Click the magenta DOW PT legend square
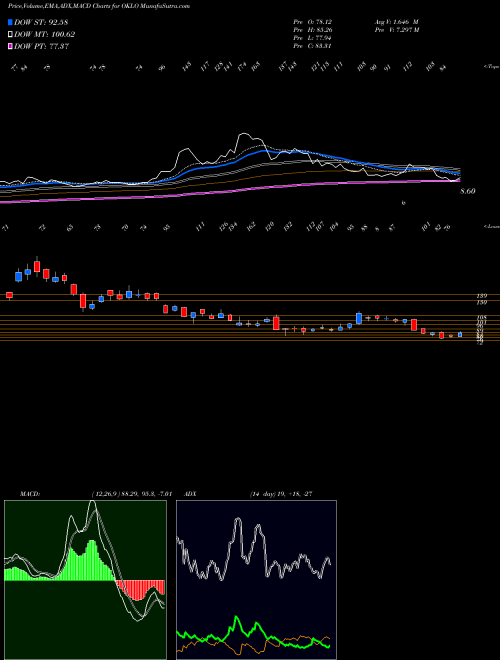Viewport: 500px width, 660px height. [x=11, y=46]
